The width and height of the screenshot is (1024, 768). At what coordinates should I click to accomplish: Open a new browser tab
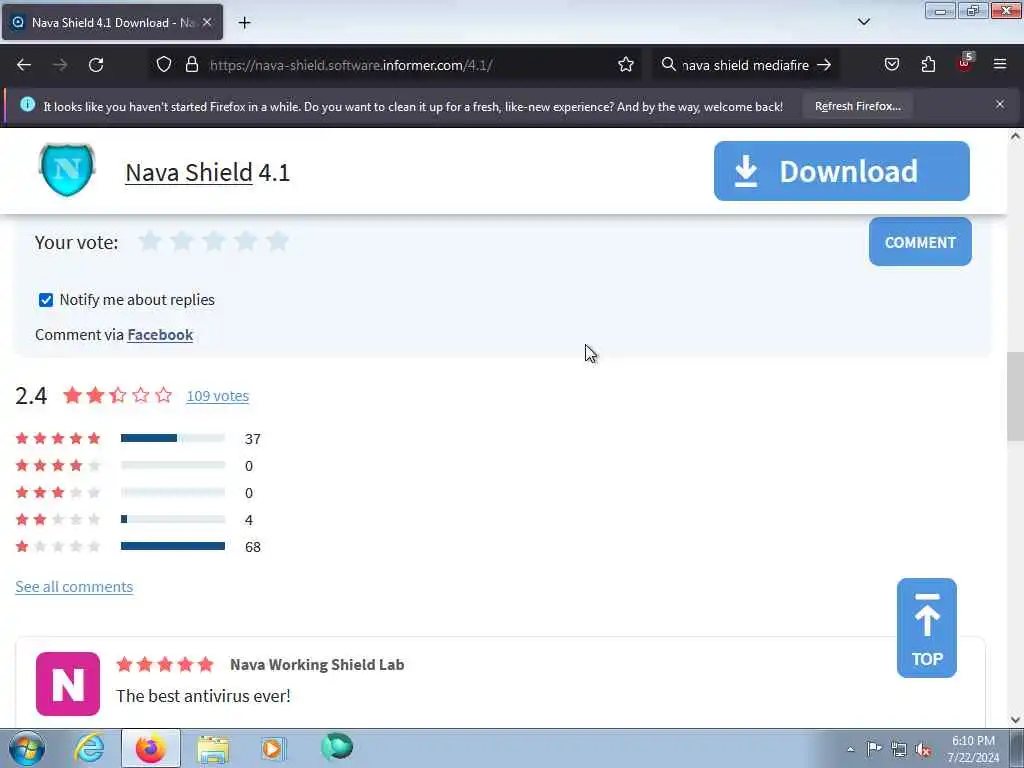[244, 23]
